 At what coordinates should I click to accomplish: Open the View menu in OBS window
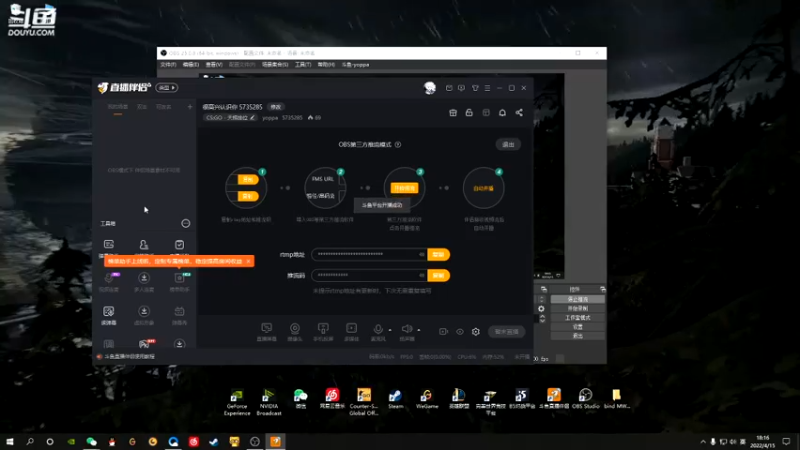point(214,65)
